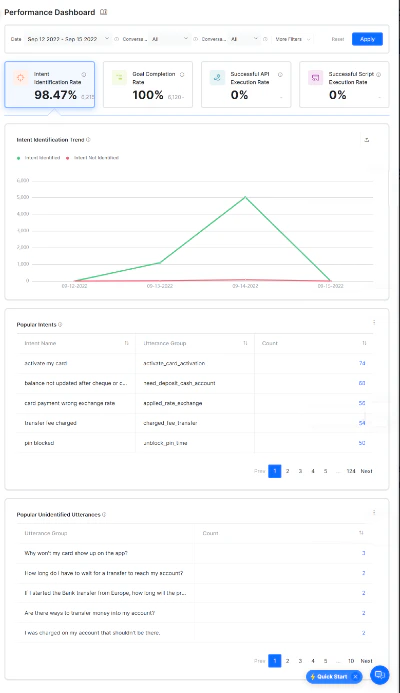Click the info icon on Successful API Execution Rate card
This screenshot has height=693, width=400.
coord(280,74)
